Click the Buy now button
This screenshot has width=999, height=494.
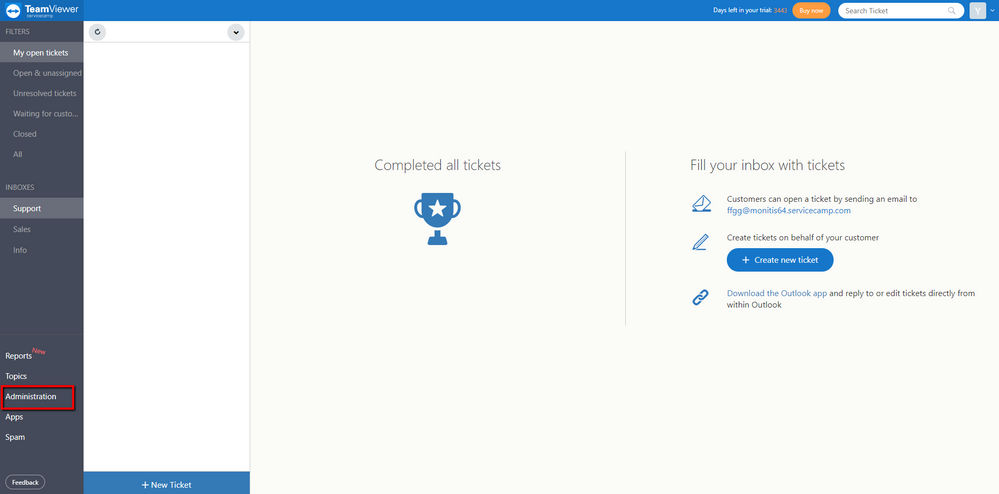pyautogui.click(x=811, y=11)
